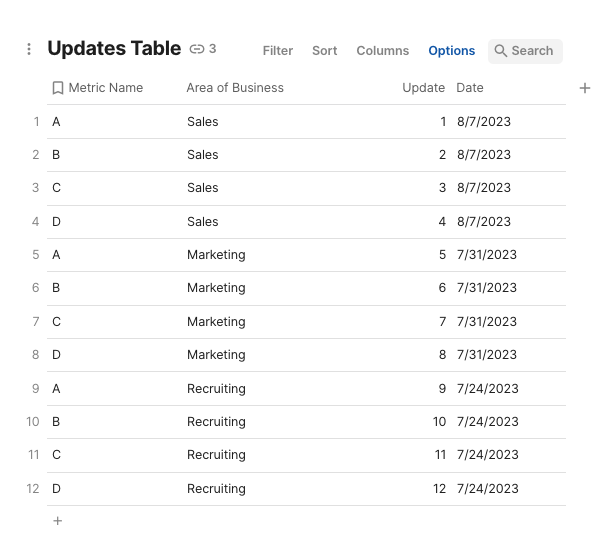Add a new row with bottom plus
Viewport: 606px width, 538px height.
58,521
